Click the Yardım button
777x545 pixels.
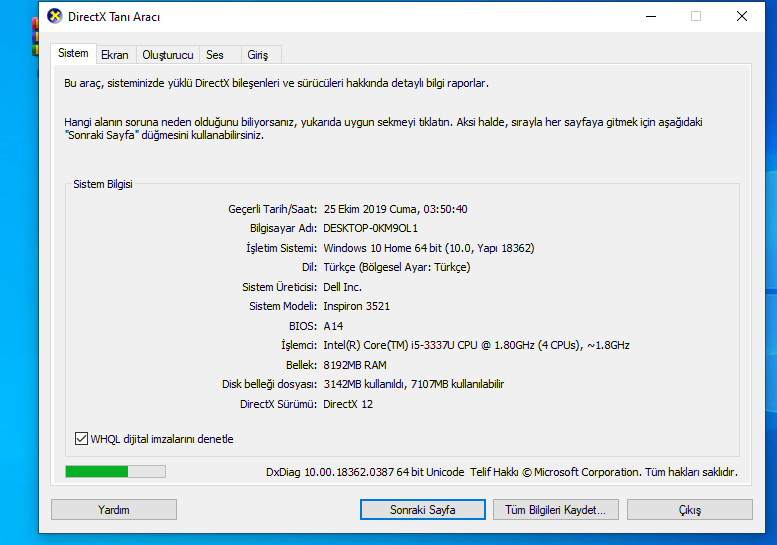pyautogui.click(x=113, y=509)
